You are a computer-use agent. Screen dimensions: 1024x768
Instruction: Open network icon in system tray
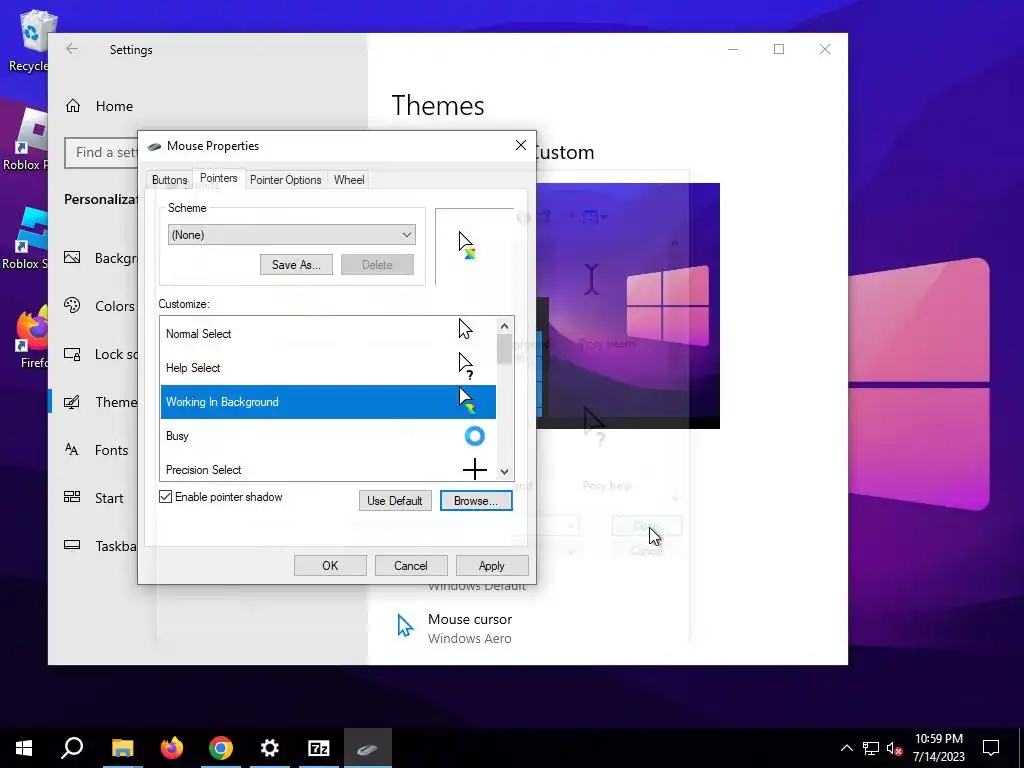pos(871,748)
